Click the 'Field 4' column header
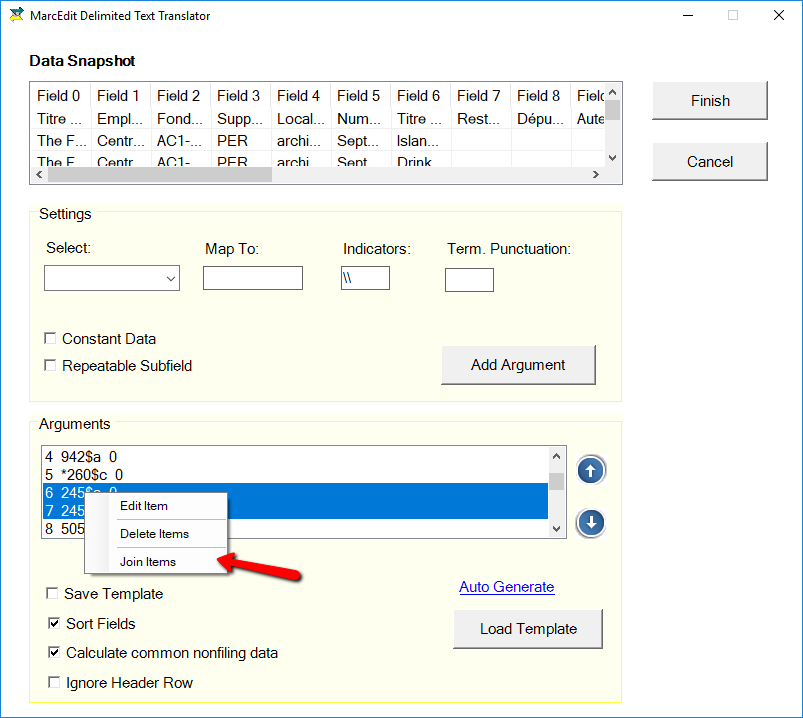The width and height of the screenshot is (803, 718). click(x=298, y=96)
